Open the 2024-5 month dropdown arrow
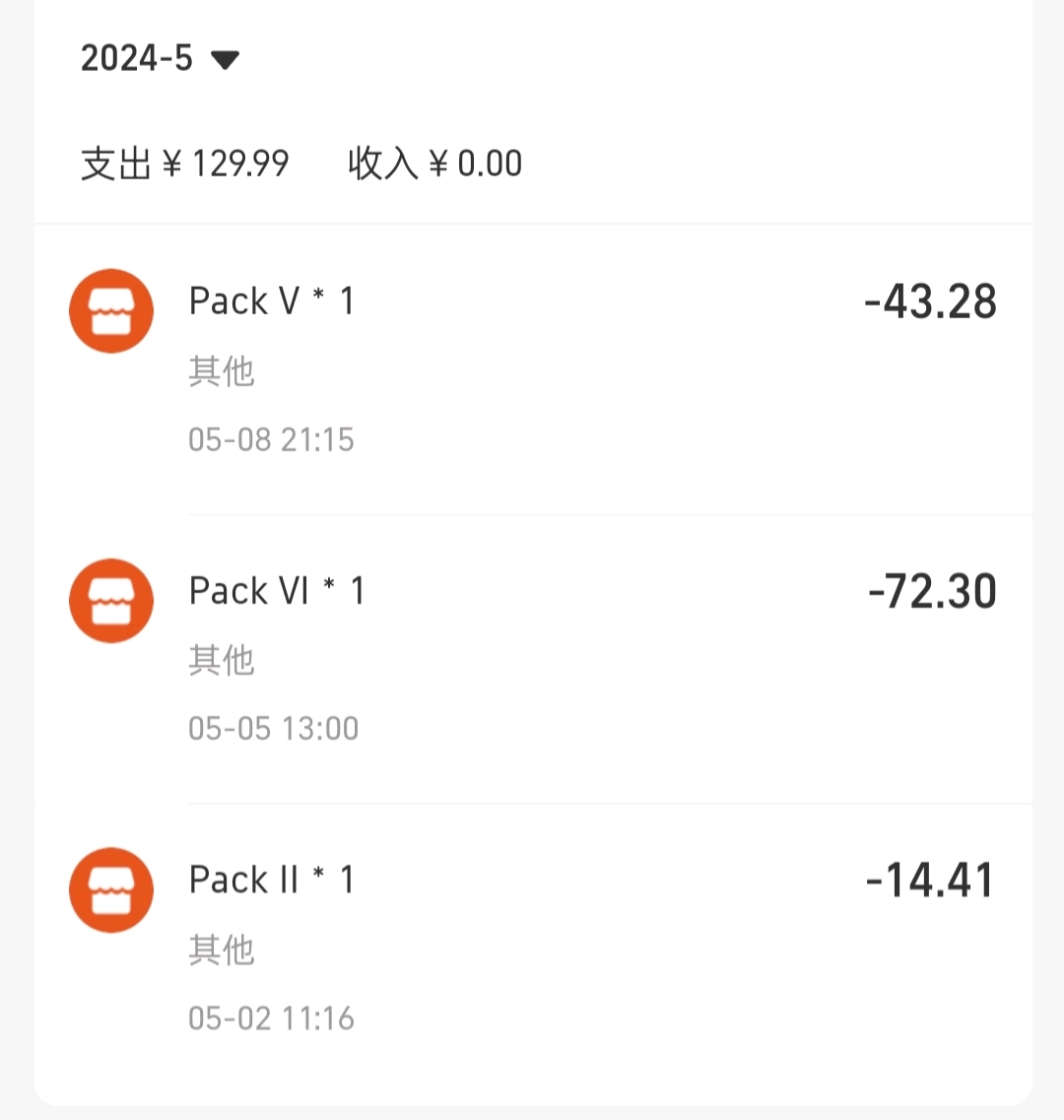 (225, 60)
